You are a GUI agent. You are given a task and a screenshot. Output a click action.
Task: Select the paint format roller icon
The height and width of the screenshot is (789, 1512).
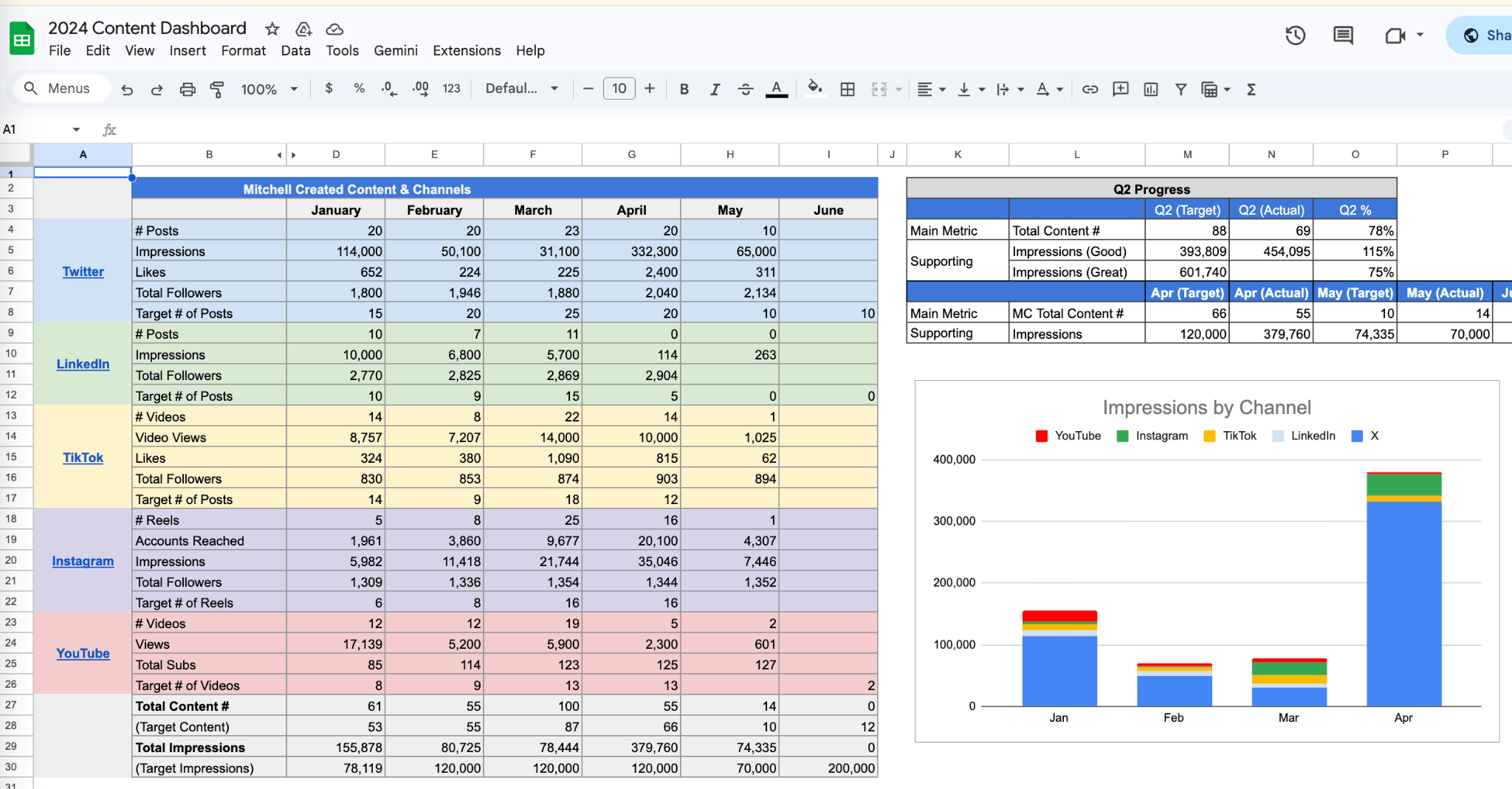217,89
